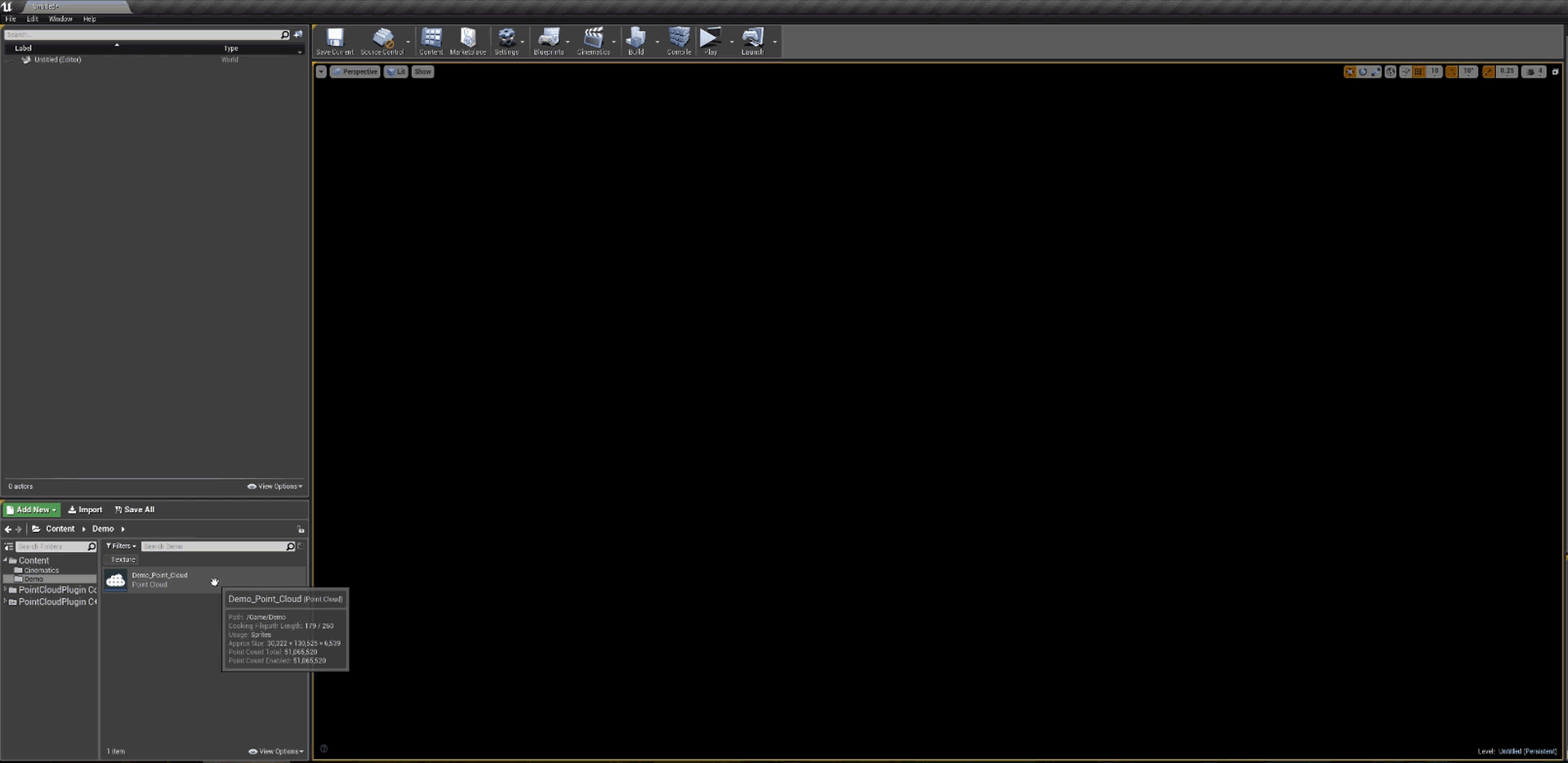1568x763 pixels.
Task: Select the scale gizmo mode icon
Action: [x=1376, y=72]
